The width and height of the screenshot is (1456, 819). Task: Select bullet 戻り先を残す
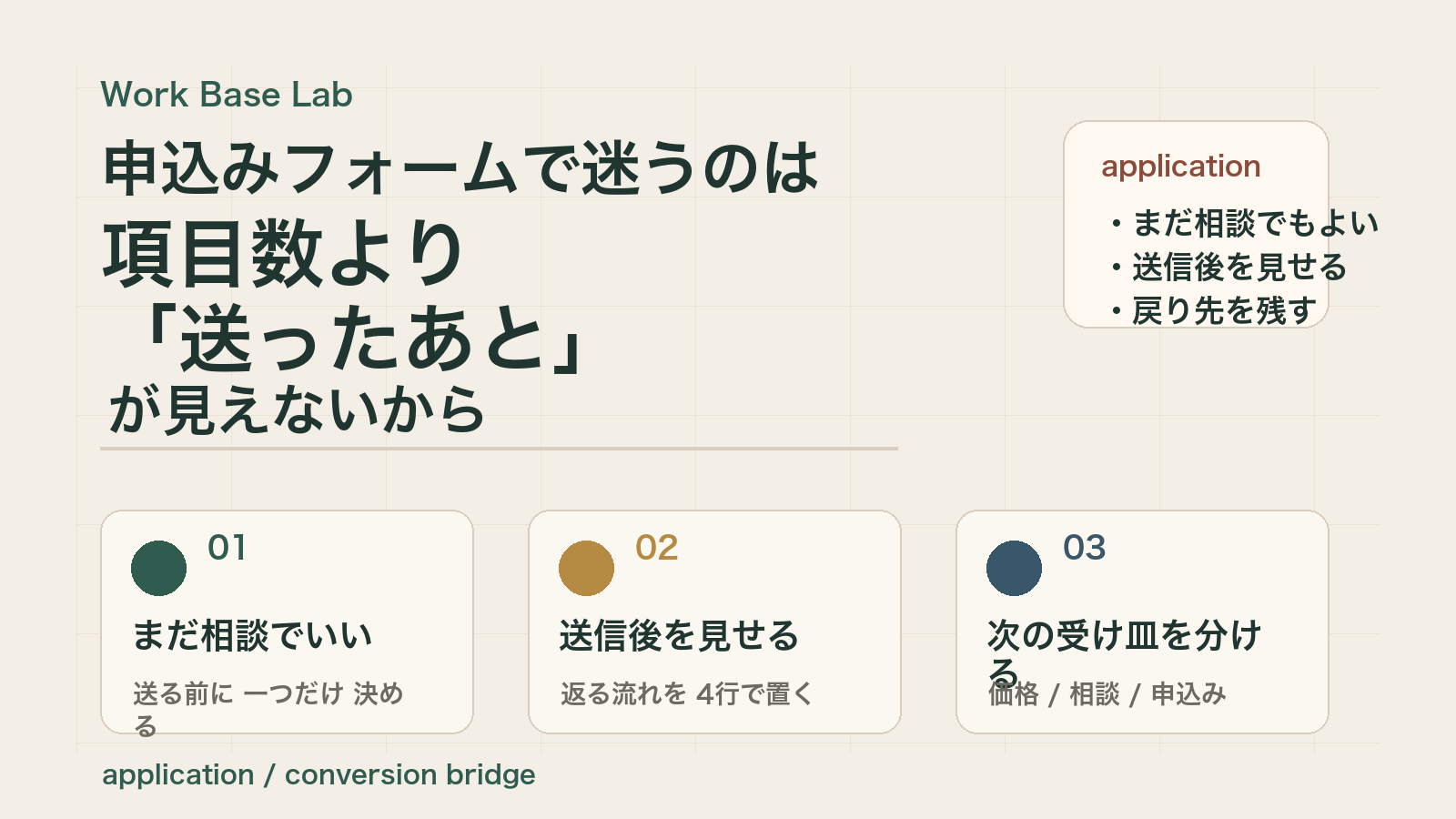pos(1212,311)
